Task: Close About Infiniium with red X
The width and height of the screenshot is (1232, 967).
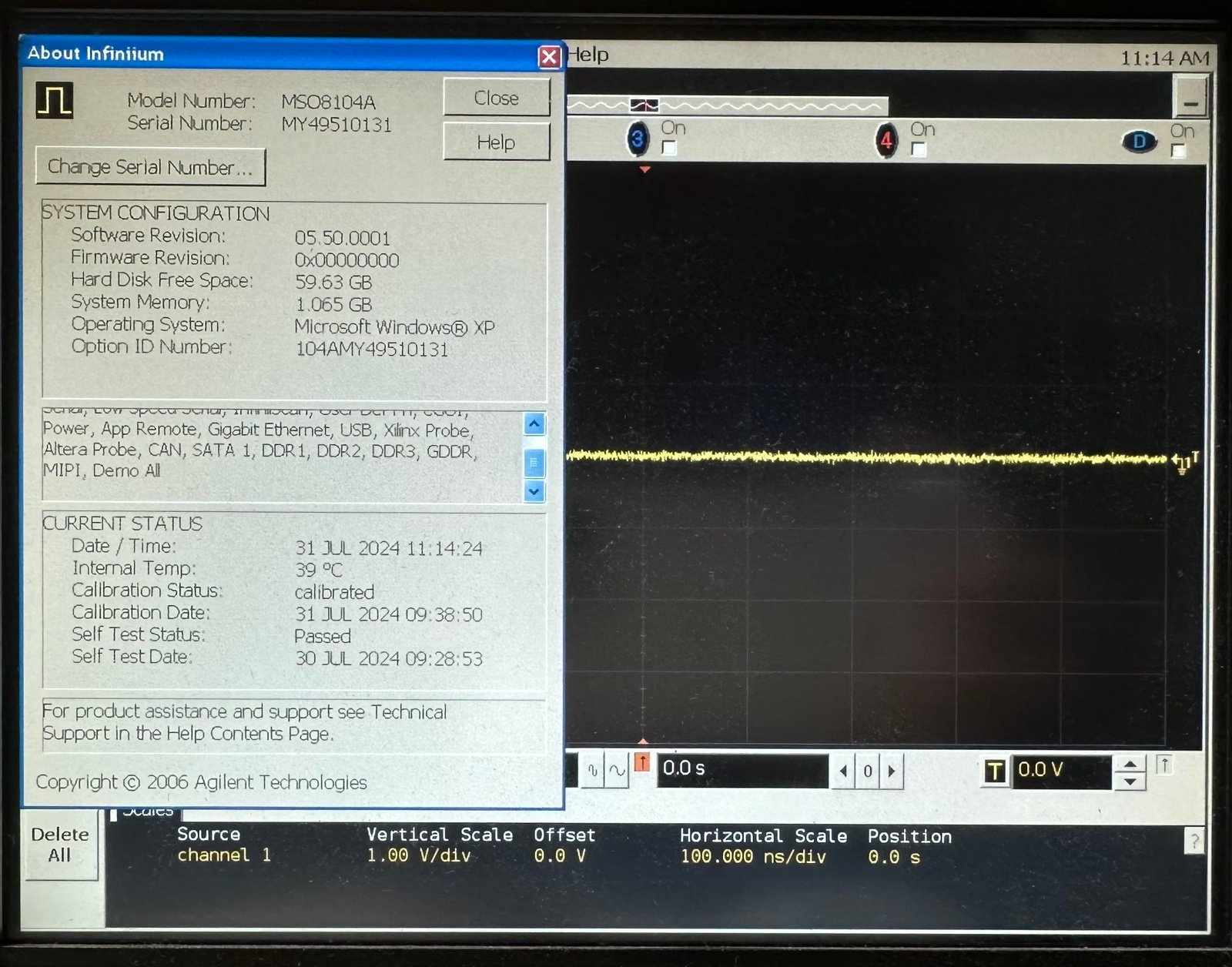Action: click(x=549, y=57)
